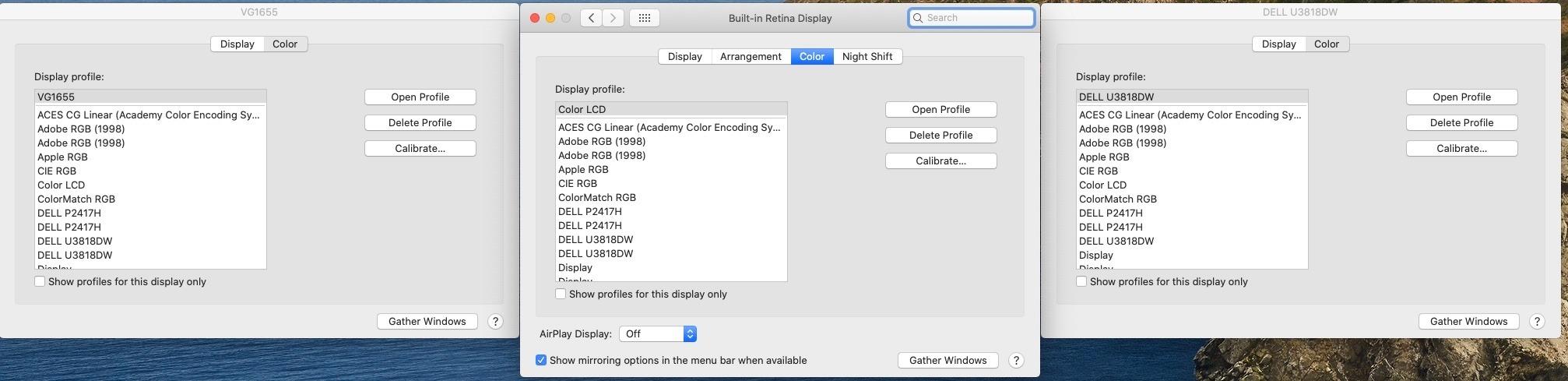Select Display profile in Built-in Retina list

pos(671,267)
